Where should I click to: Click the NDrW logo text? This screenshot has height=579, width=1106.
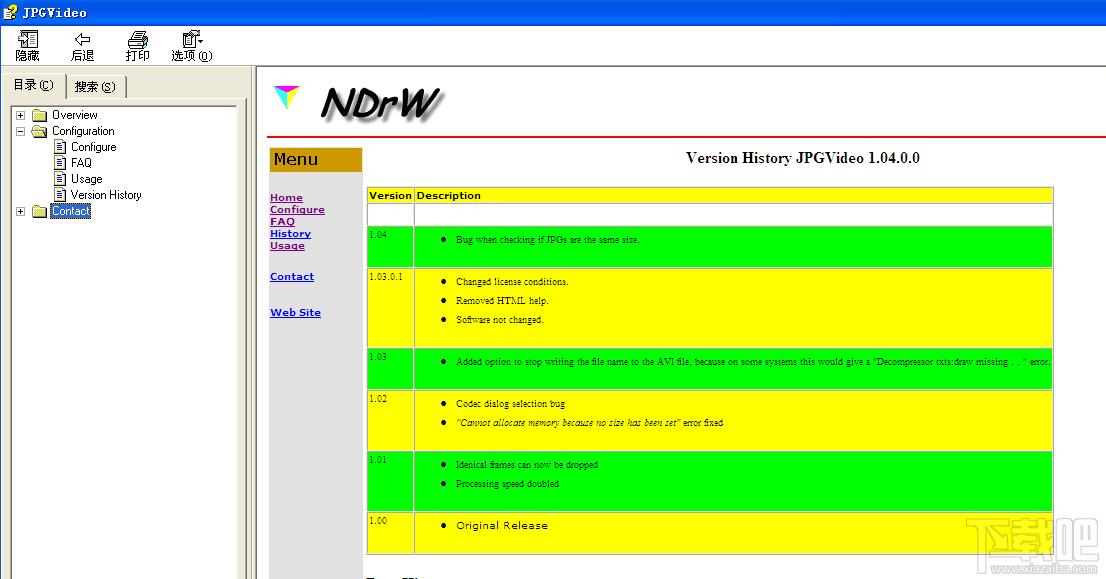pyautogui.click(x=381, y=104)
